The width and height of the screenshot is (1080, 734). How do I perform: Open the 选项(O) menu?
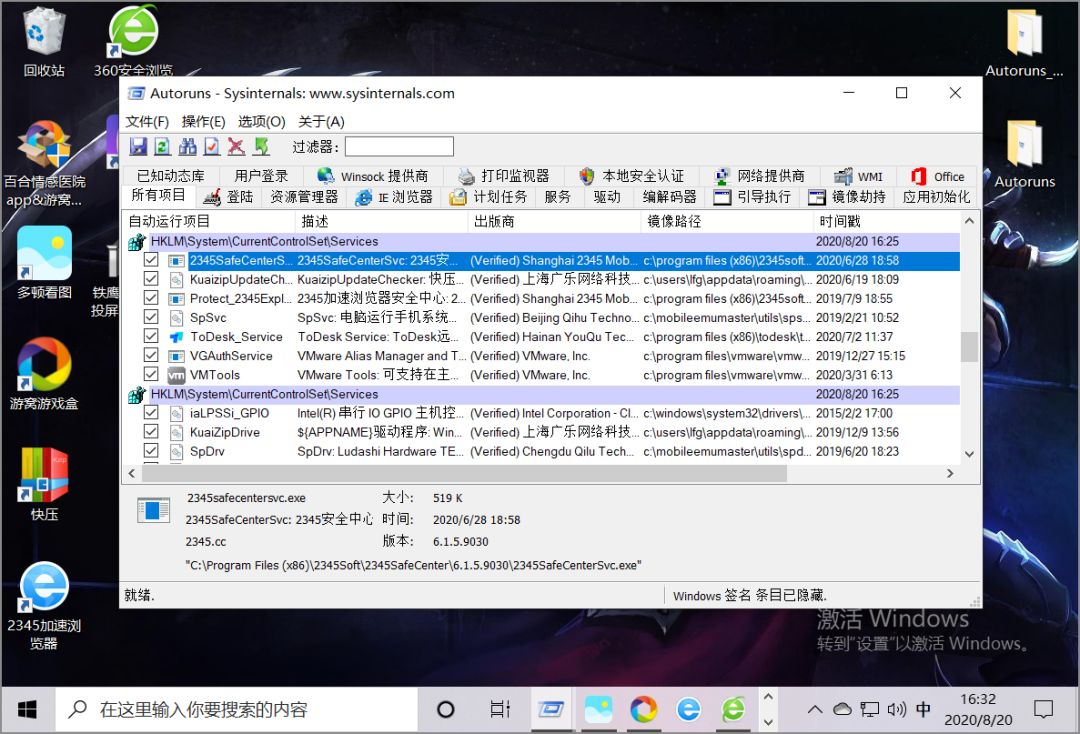coord(260,121)
